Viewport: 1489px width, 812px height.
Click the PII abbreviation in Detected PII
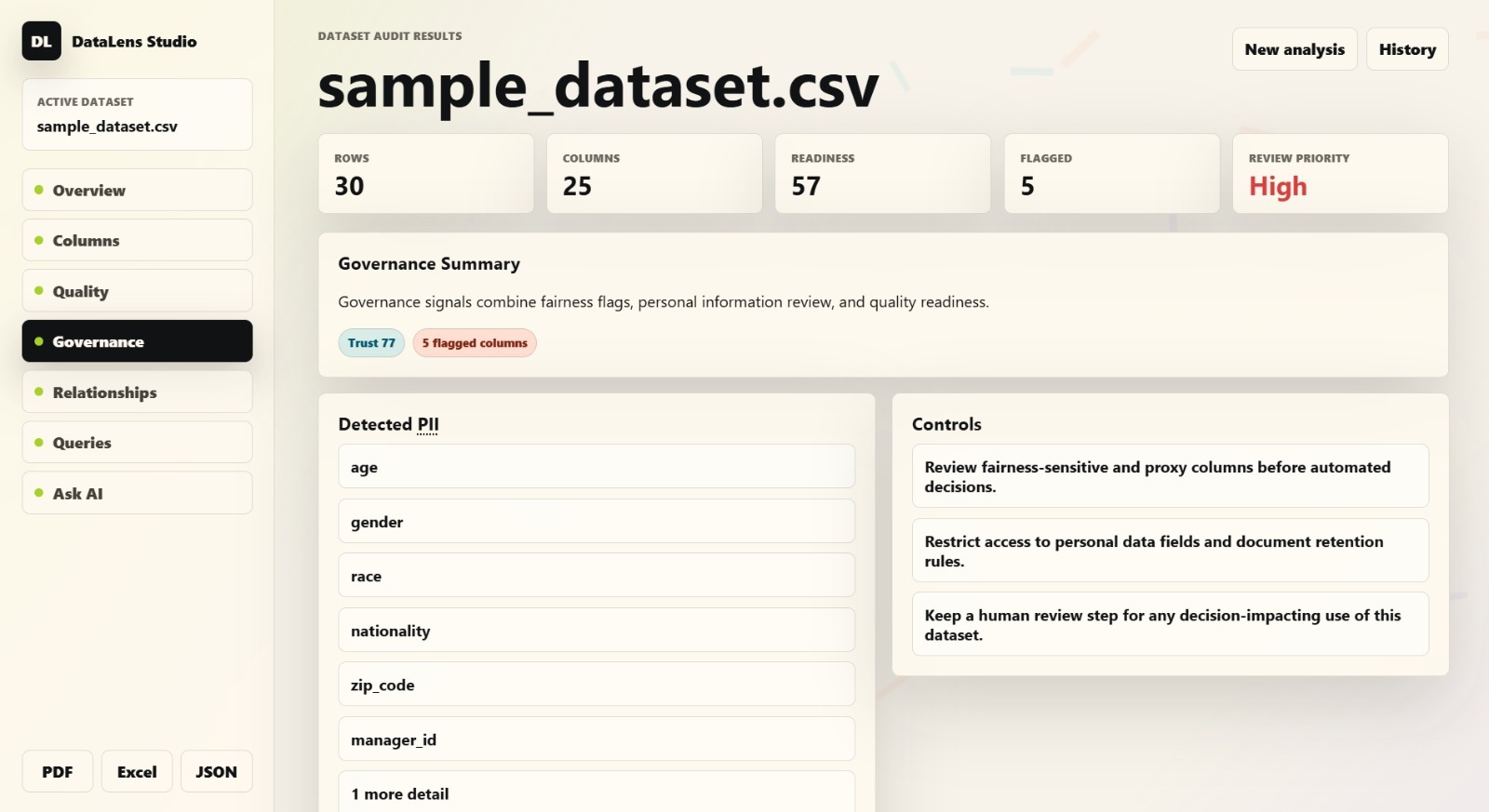427,424
